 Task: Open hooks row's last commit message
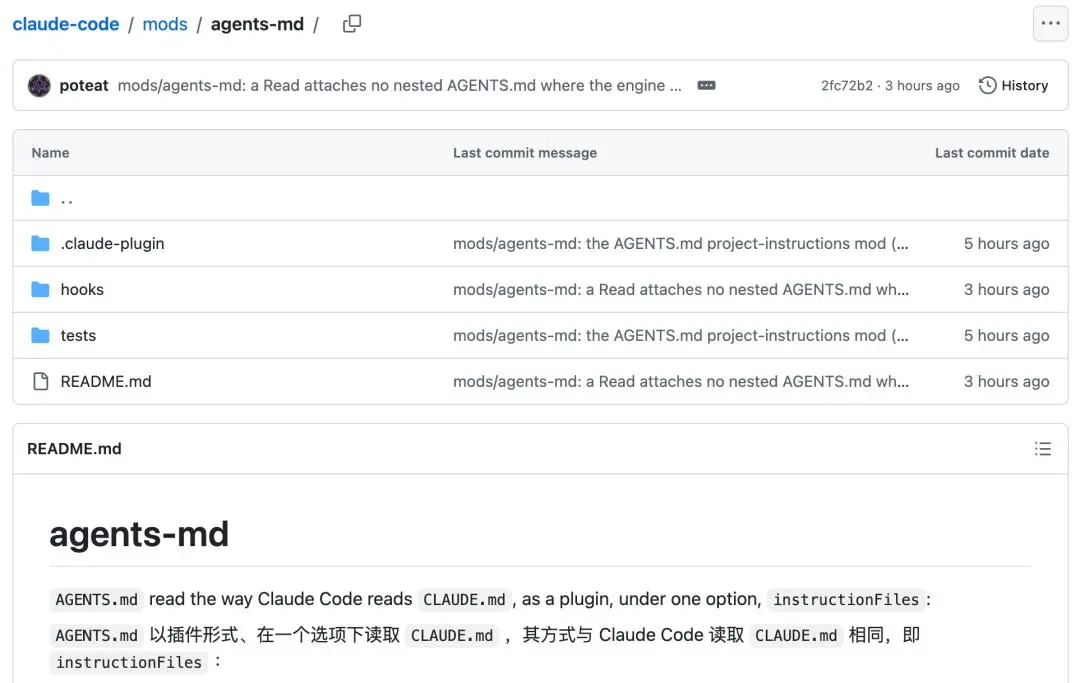[x=681, y=290]
